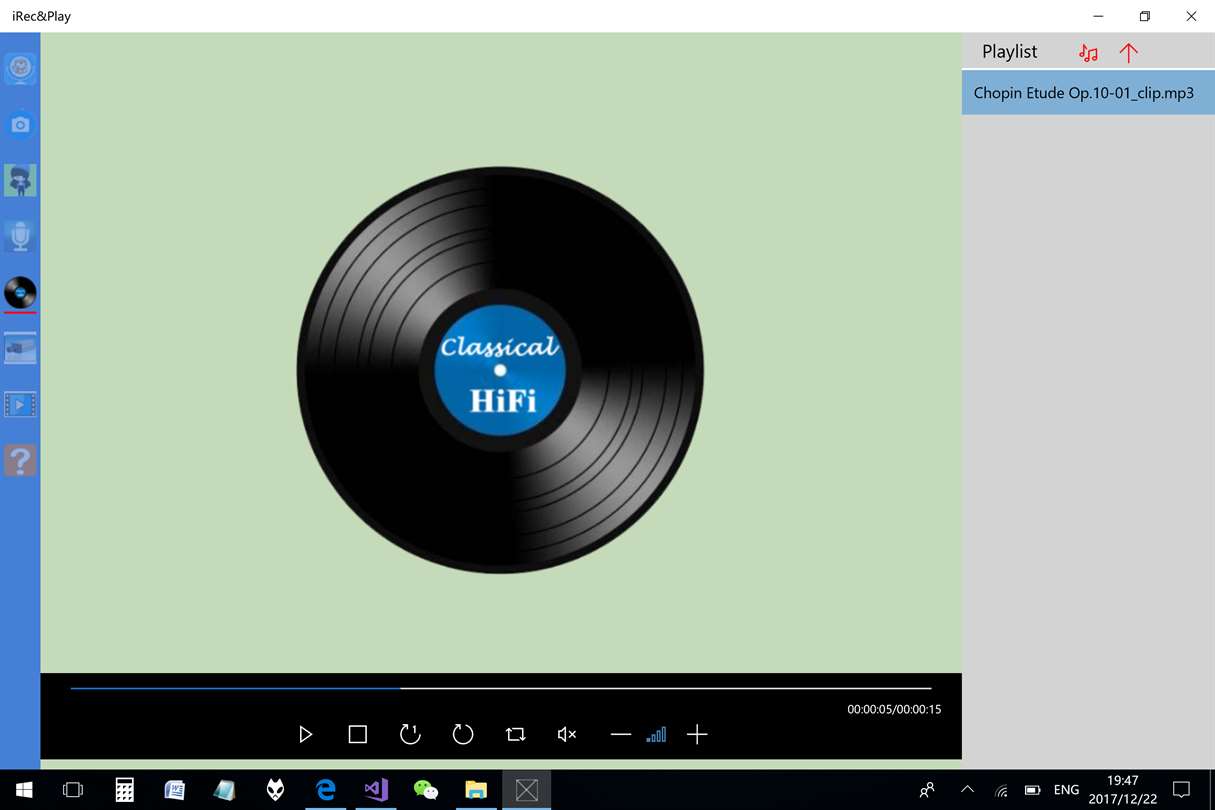
Task: Open the tilted notebook taskbar icon
Action: click(224, 790)
